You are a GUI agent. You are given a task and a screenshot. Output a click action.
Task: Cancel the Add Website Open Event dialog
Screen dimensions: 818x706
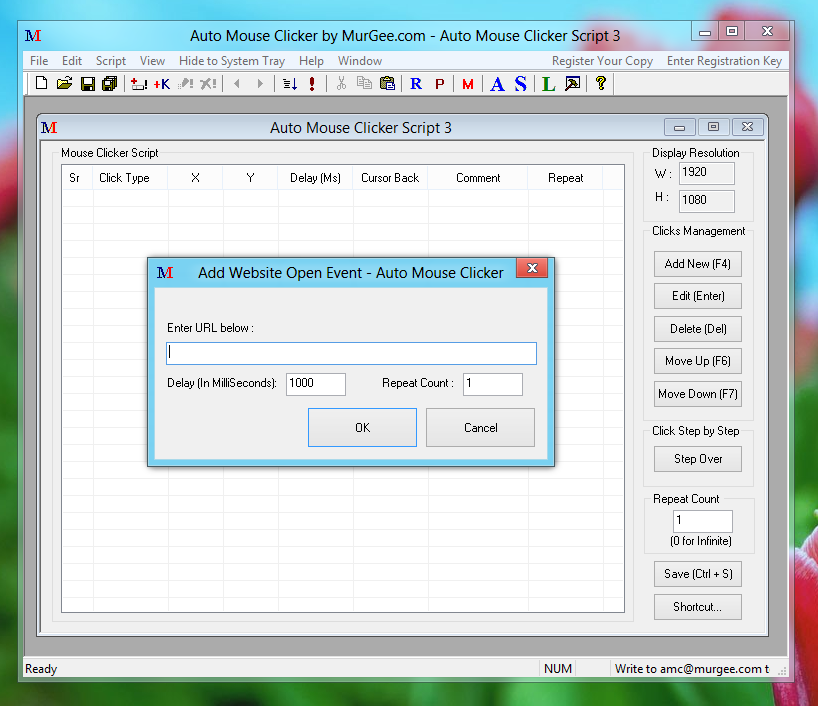(x=480, y=428)
